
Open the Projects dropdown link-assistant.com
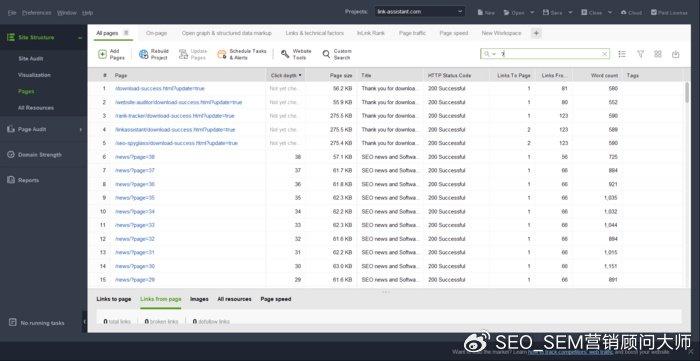420,12
